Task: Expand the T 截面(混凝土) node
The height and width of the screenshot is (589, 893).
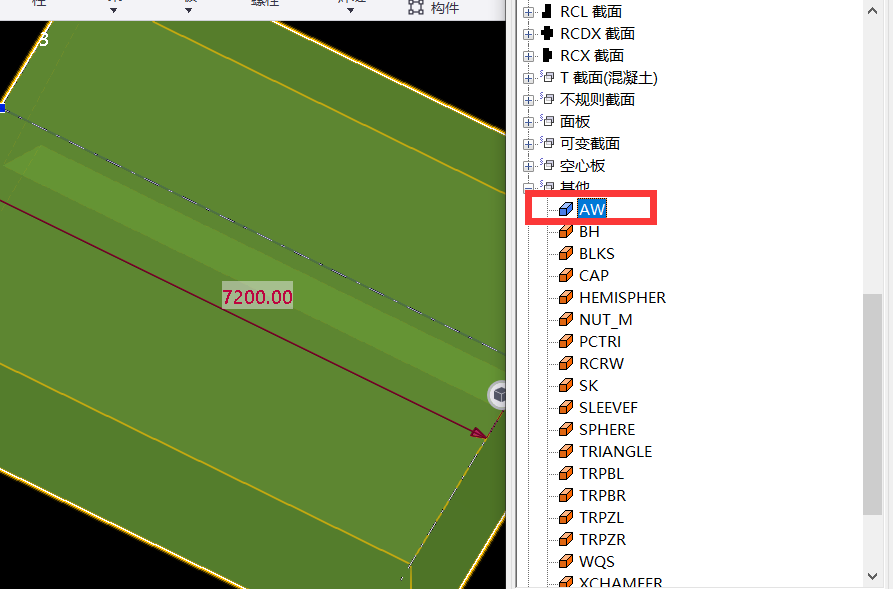Action: (x=529, y=78)
